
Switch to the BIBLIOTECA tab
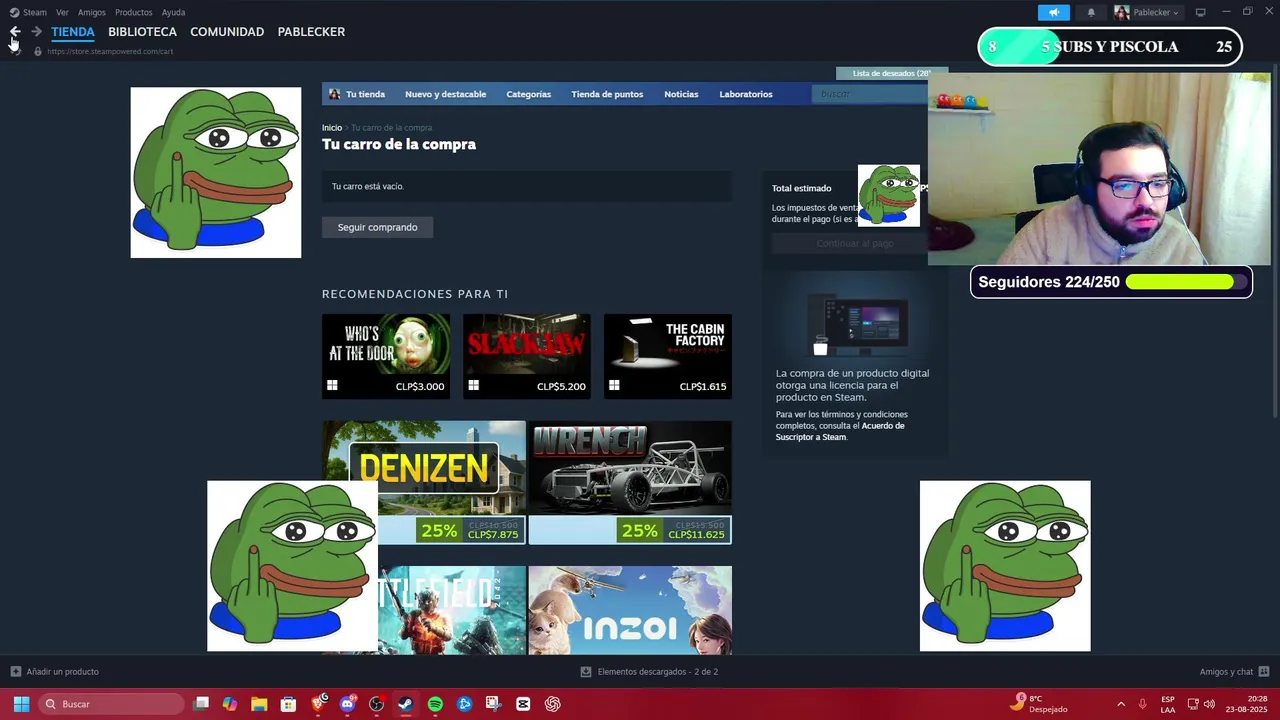(142, 32)
